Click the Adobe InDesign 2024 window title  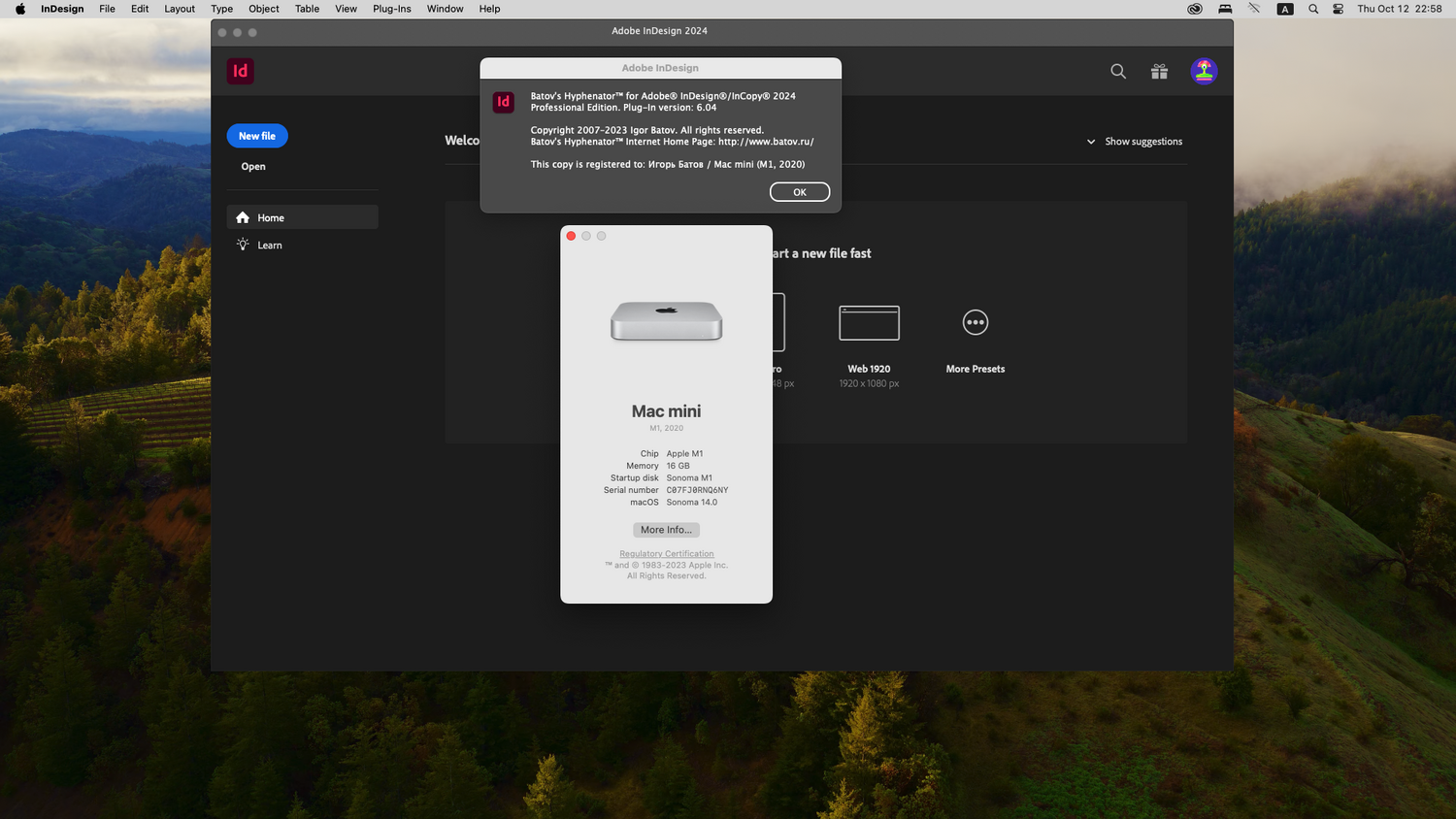[x=659, y=31]
